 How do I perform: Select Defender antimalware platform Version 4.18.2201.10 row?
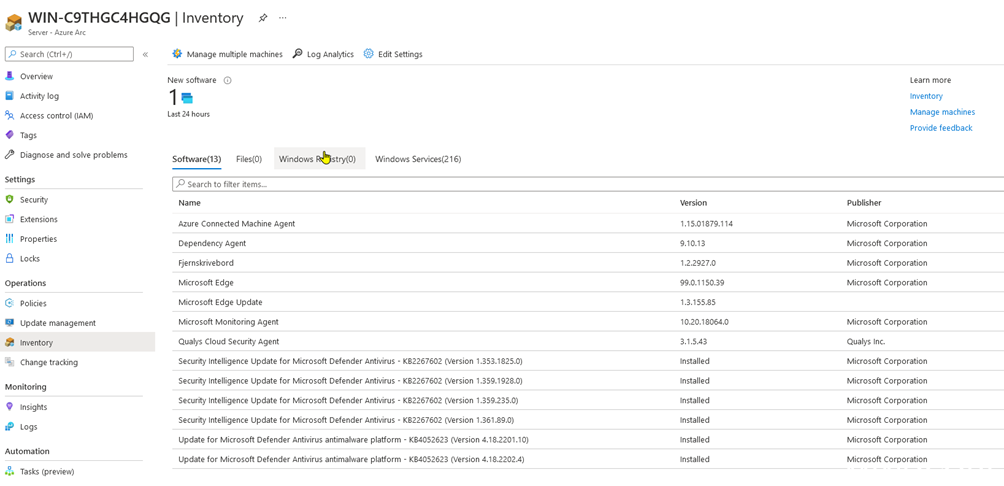pyautogui.click(x=588, y=440)
